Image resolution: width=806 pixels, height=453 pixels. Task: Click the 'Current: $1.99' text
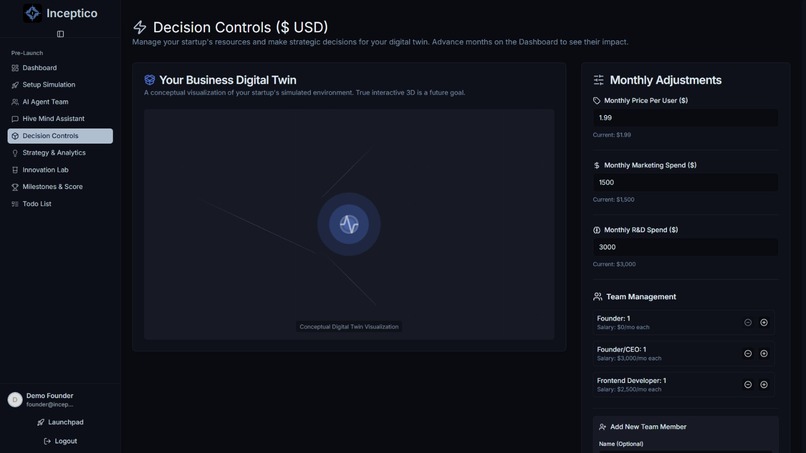pos(612,135)
